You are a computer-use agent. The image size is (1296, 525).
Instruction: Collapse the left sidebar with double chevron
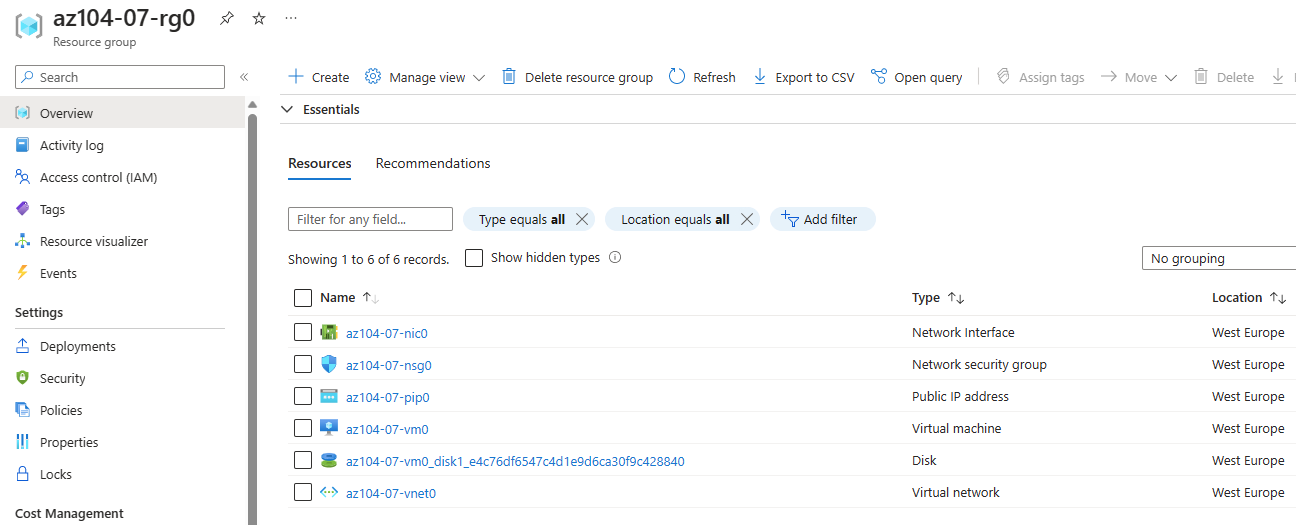pyautogui.click(x=244, y=77)
